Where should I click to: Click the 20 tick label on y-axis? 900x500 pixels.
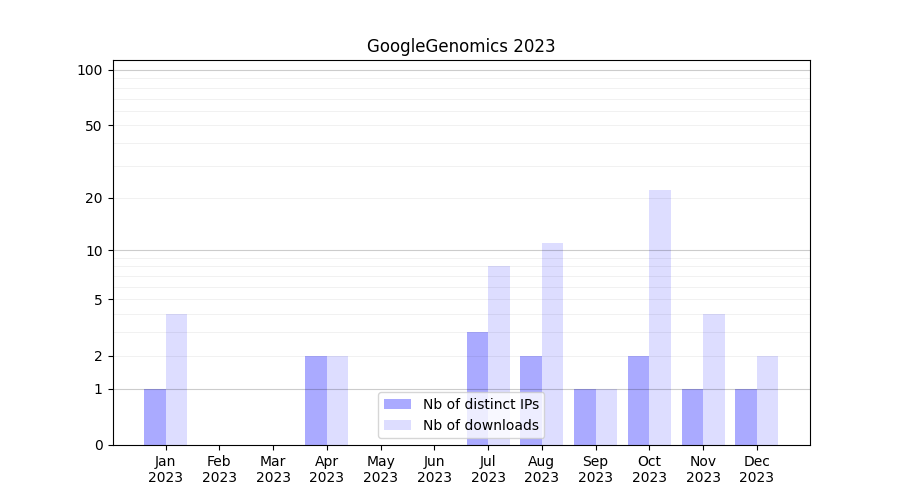pos(94,198)
